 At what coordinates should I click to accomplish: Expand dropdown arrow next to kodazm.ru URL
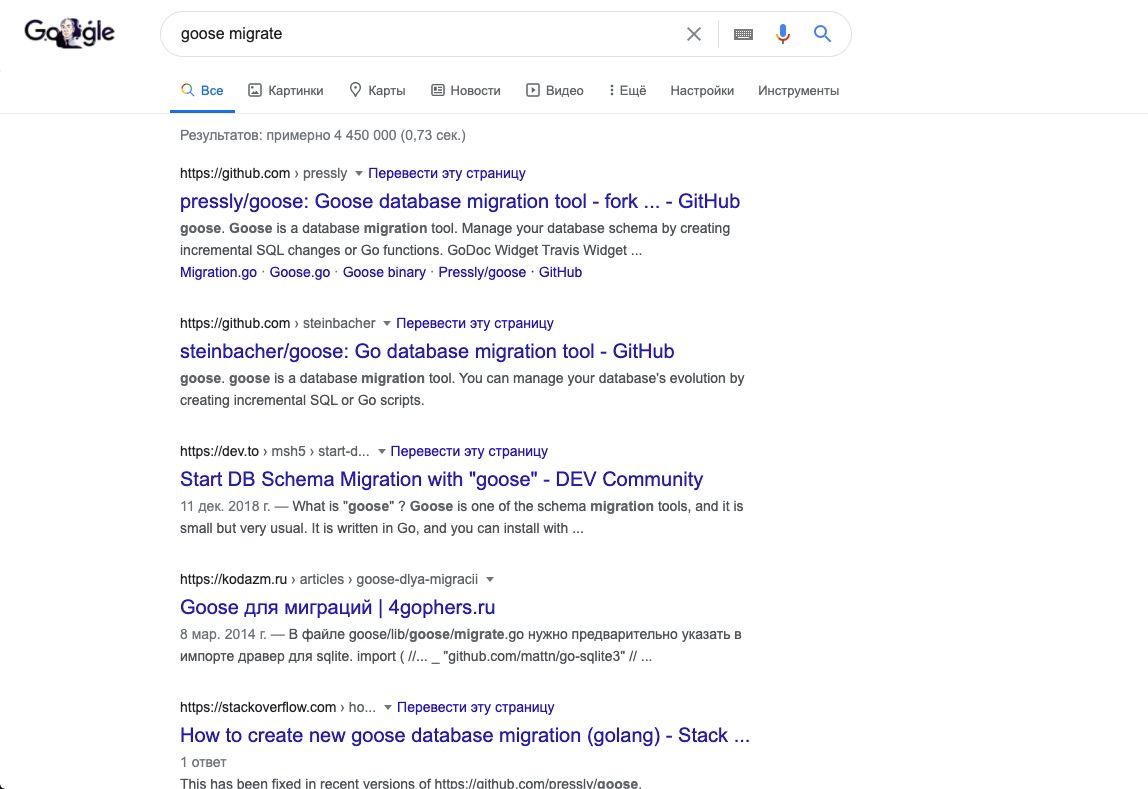tap(490, 580)
